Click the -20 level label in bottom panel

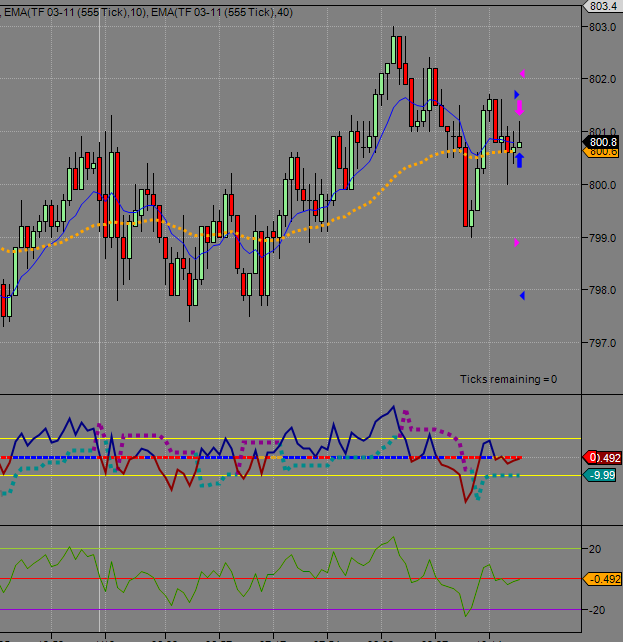(x=597, y=610)
